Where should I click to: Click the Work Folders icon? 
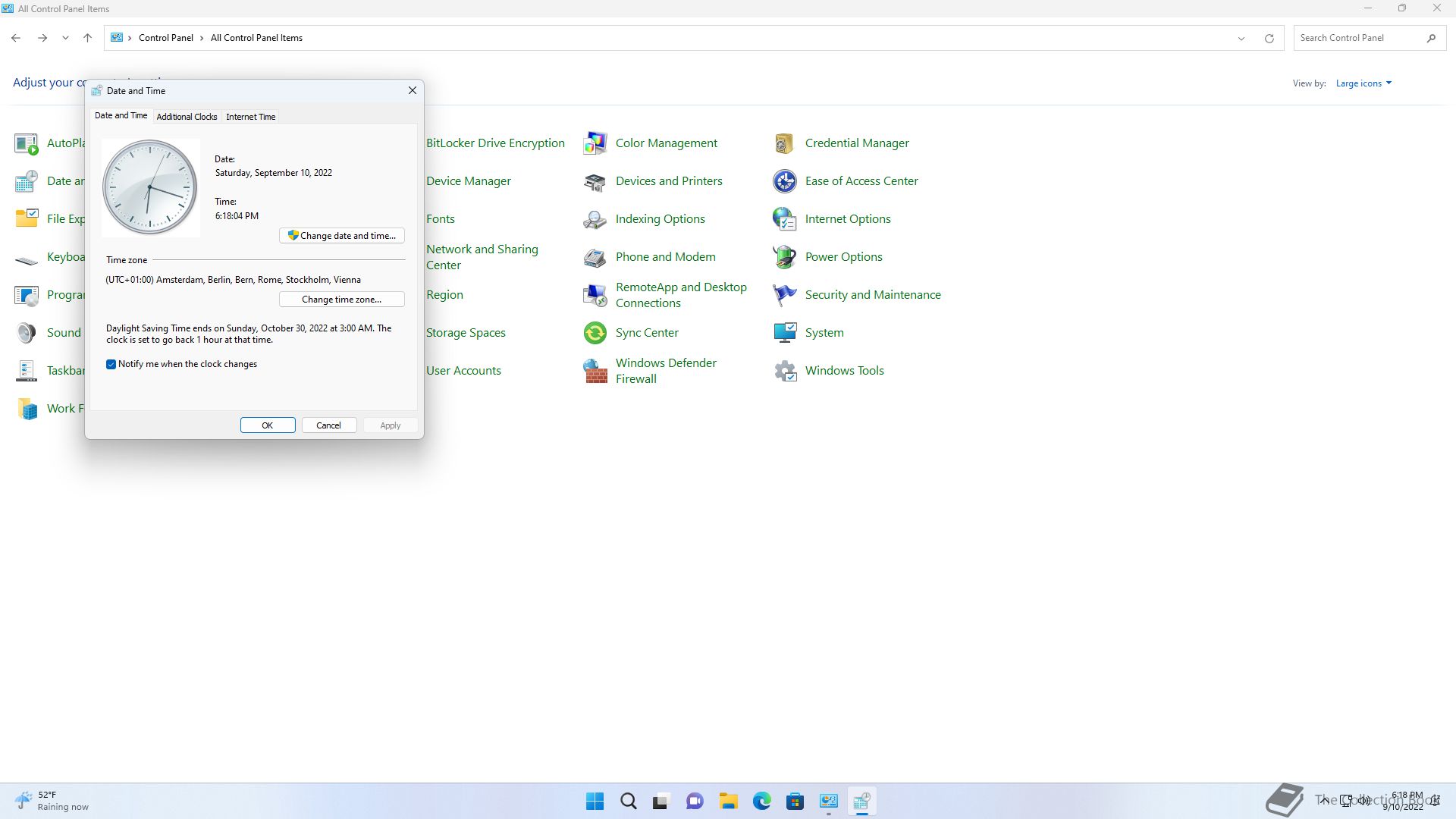[x=27, y=409]
